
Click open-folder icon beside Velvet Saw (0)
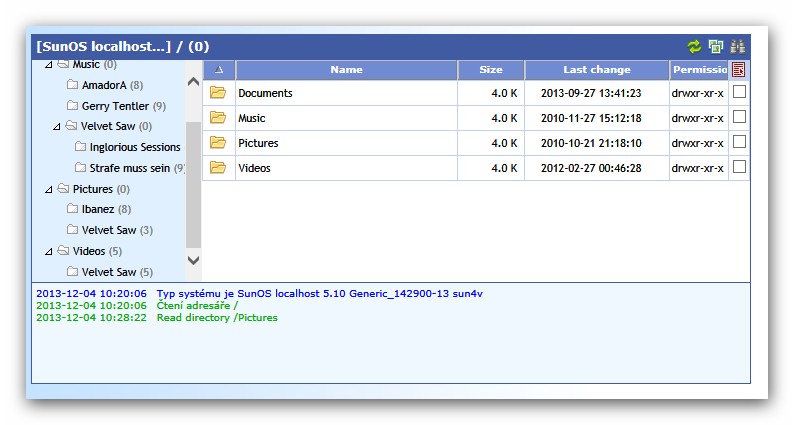coord(71,126)
